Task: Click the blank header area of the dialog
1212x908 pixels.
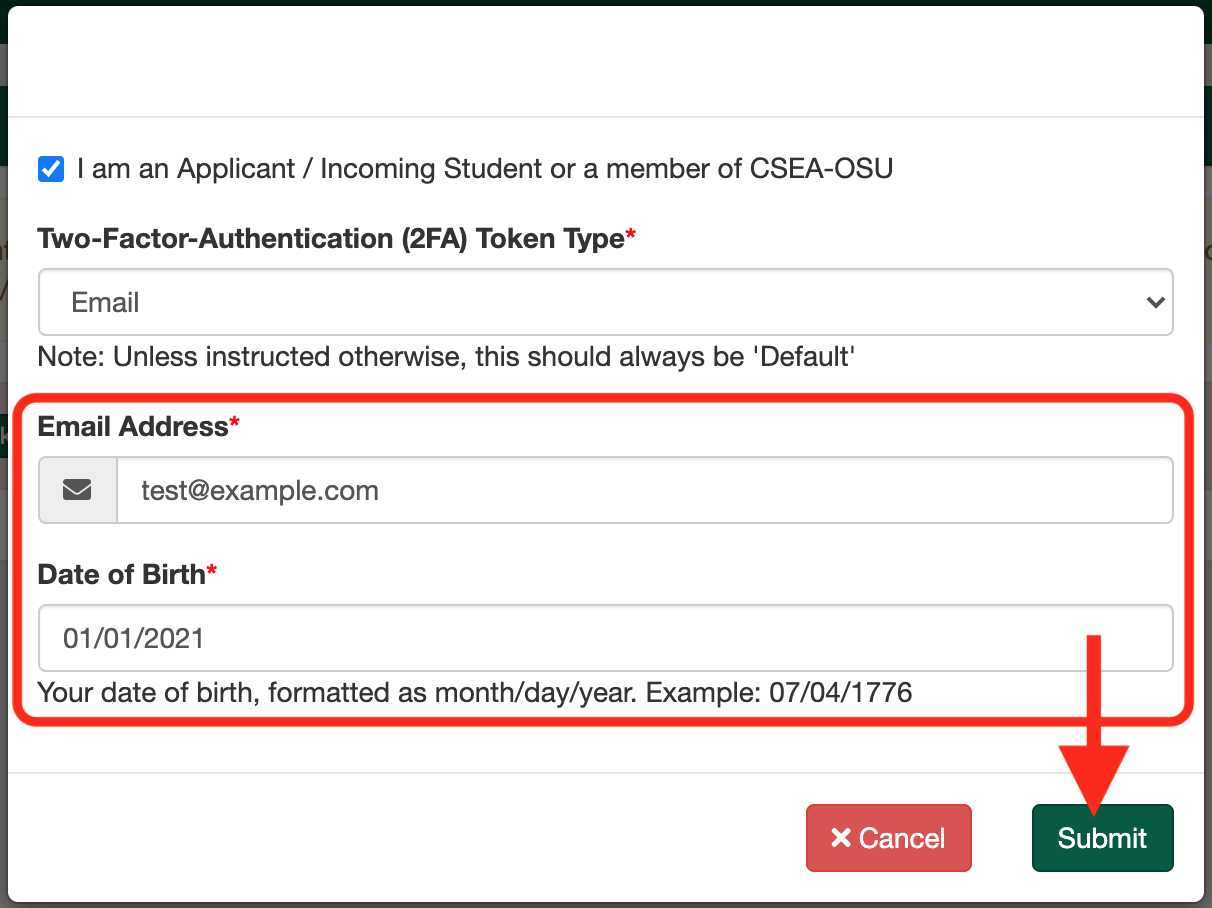Action: 604,62
